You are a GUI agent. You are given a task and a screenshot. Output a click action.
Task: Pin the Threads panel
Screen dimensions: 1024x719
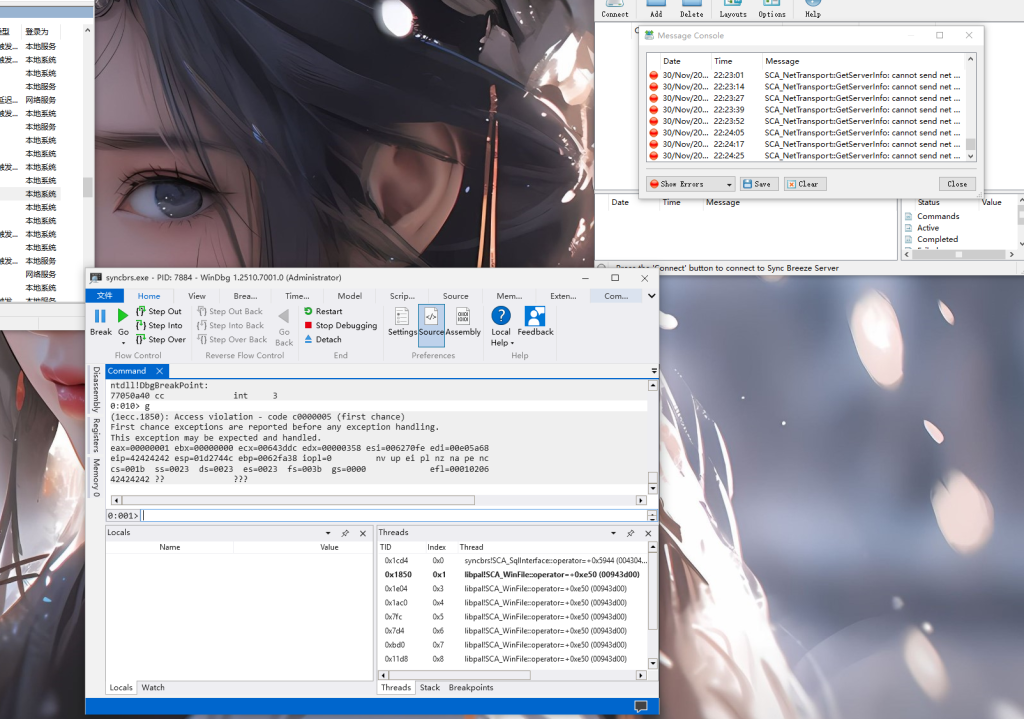click(x=630, y=533)
